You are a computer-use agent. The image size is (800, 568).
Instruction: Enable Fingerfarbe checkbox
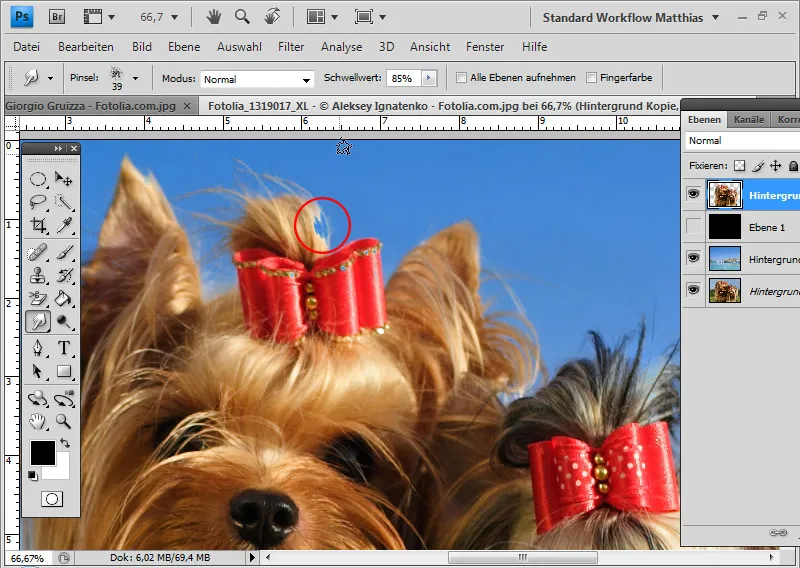click(x=591, y=78)
